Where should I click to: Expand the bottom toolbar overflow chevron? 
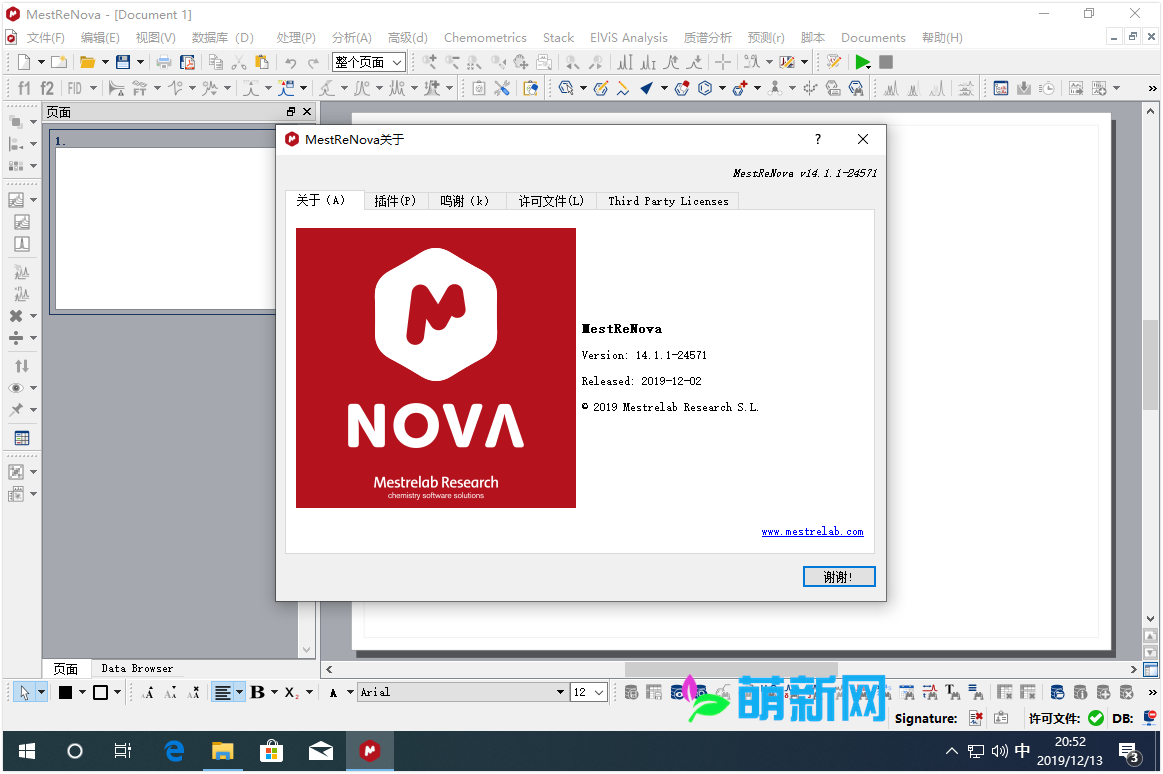[x=1152, y=692]
